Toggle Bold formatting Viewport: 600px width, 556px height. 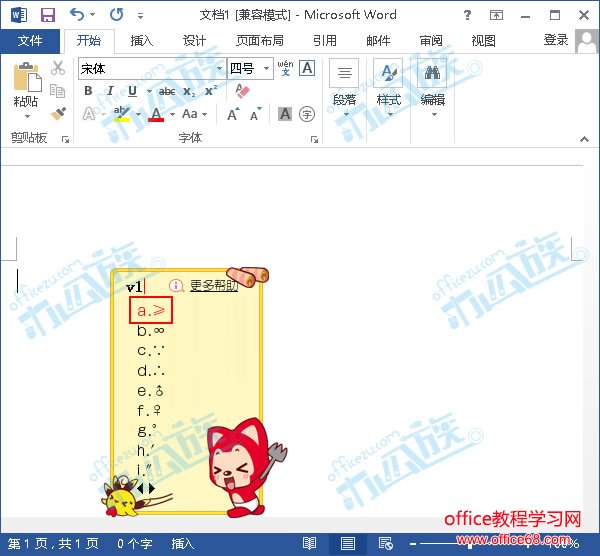[x=88, y=91]
